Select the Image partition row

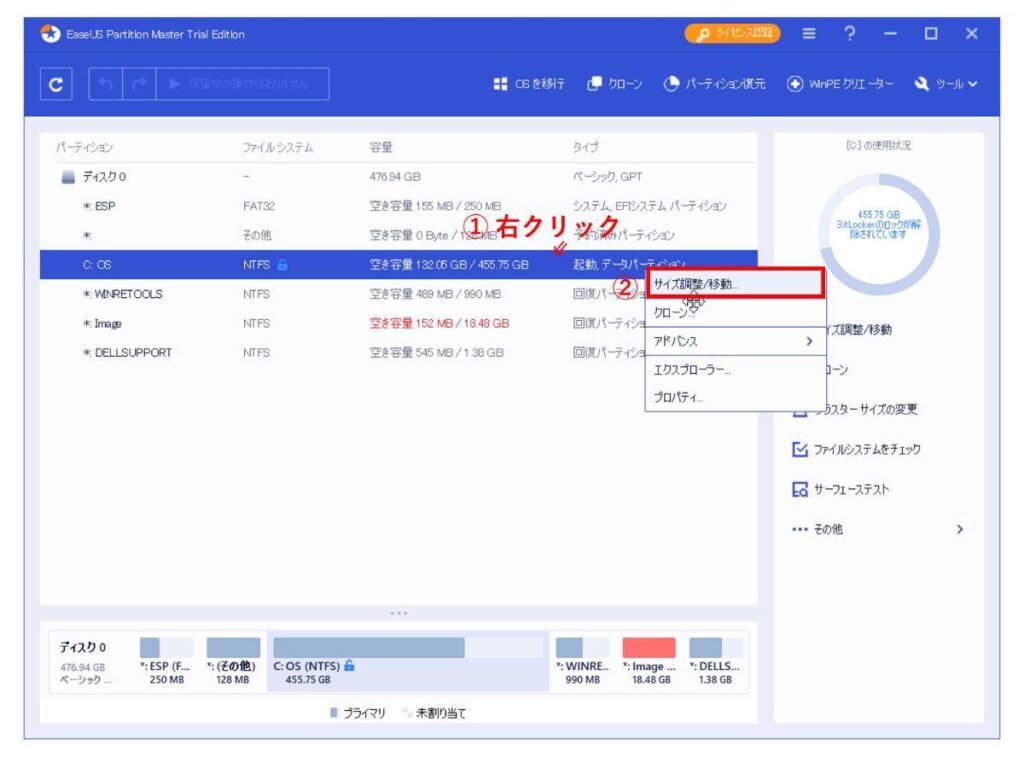click(x=398, y=323)
